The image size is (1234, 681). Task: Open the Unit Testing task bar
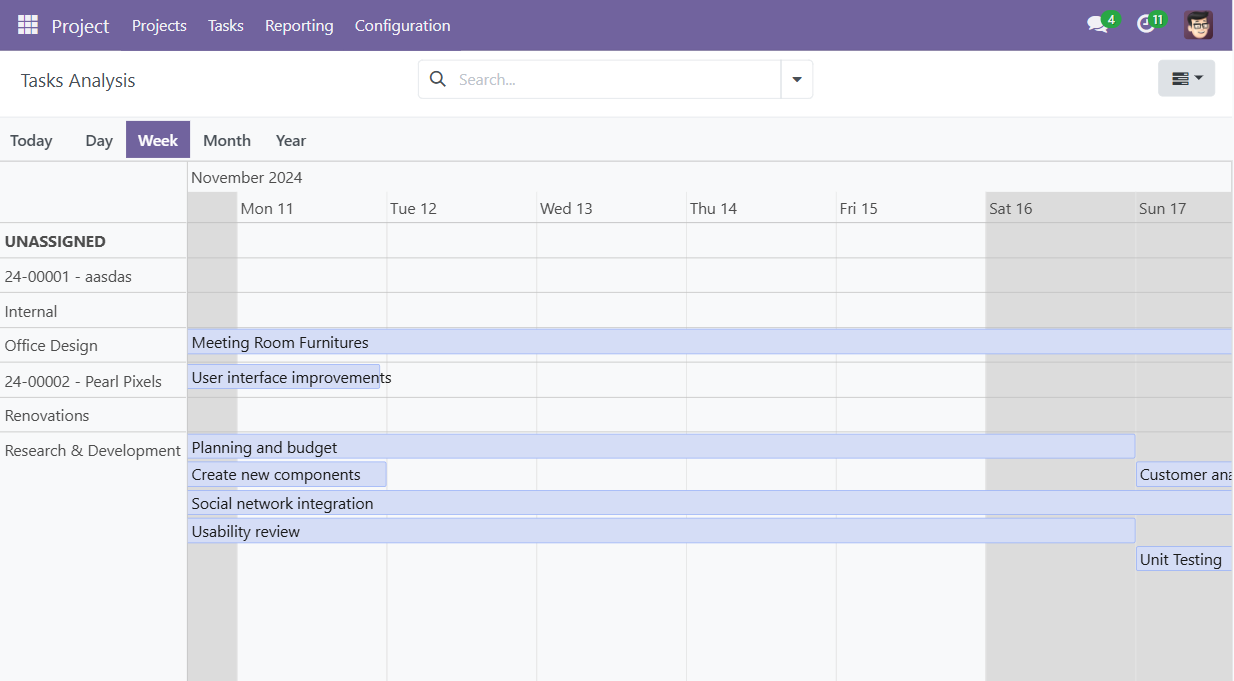tap(1180, 559)
